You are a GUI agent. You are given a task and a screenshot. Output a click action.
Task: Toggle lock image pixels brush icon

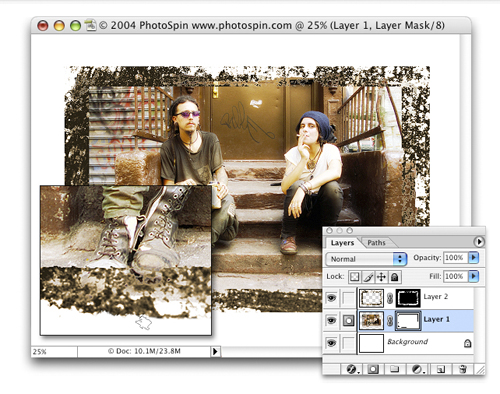tap(368, 276)
